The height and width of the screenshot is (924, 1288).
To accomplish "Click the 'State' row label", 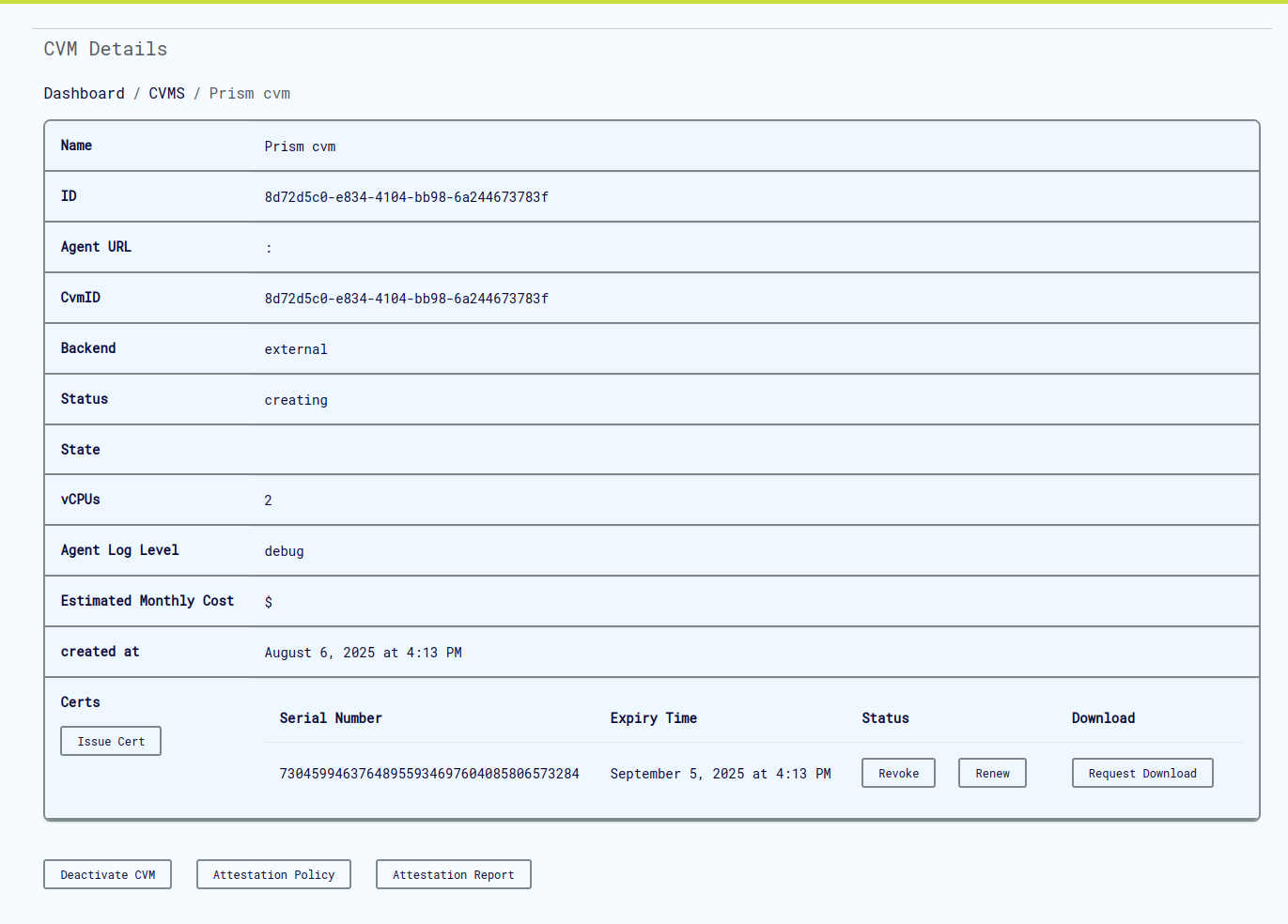I will click(x=80, y=450).
